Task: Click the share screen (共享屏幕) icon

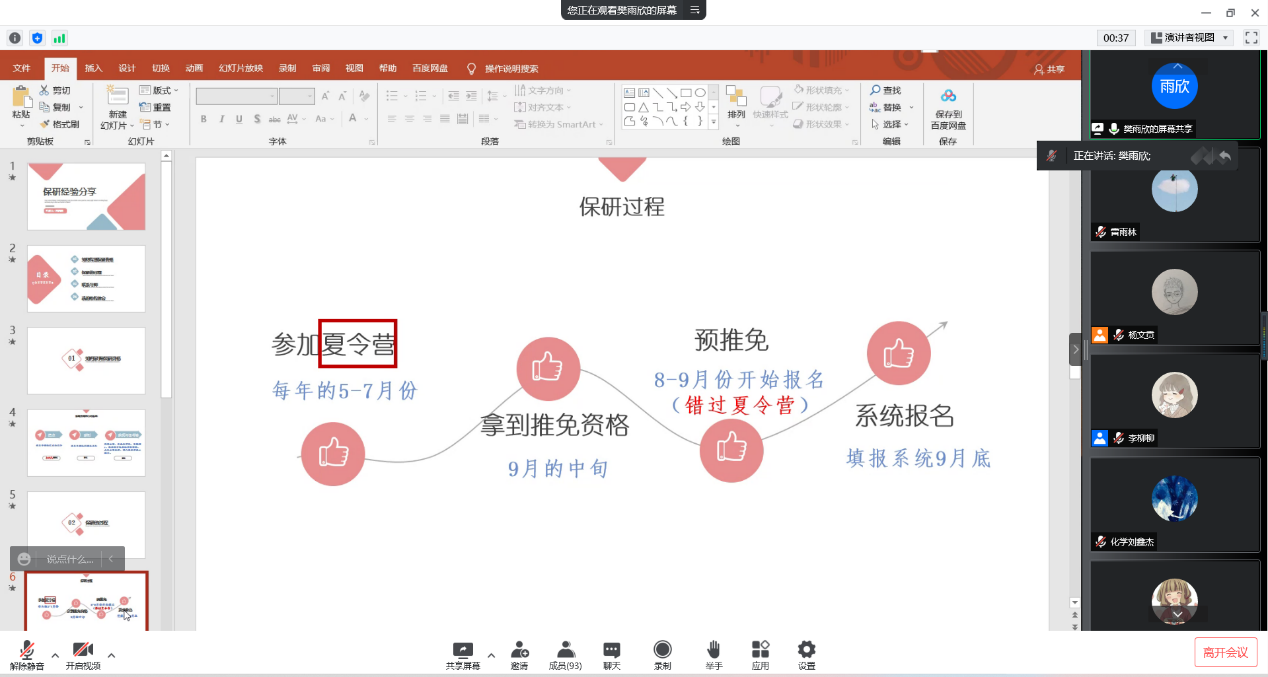Action: [462, 651]
